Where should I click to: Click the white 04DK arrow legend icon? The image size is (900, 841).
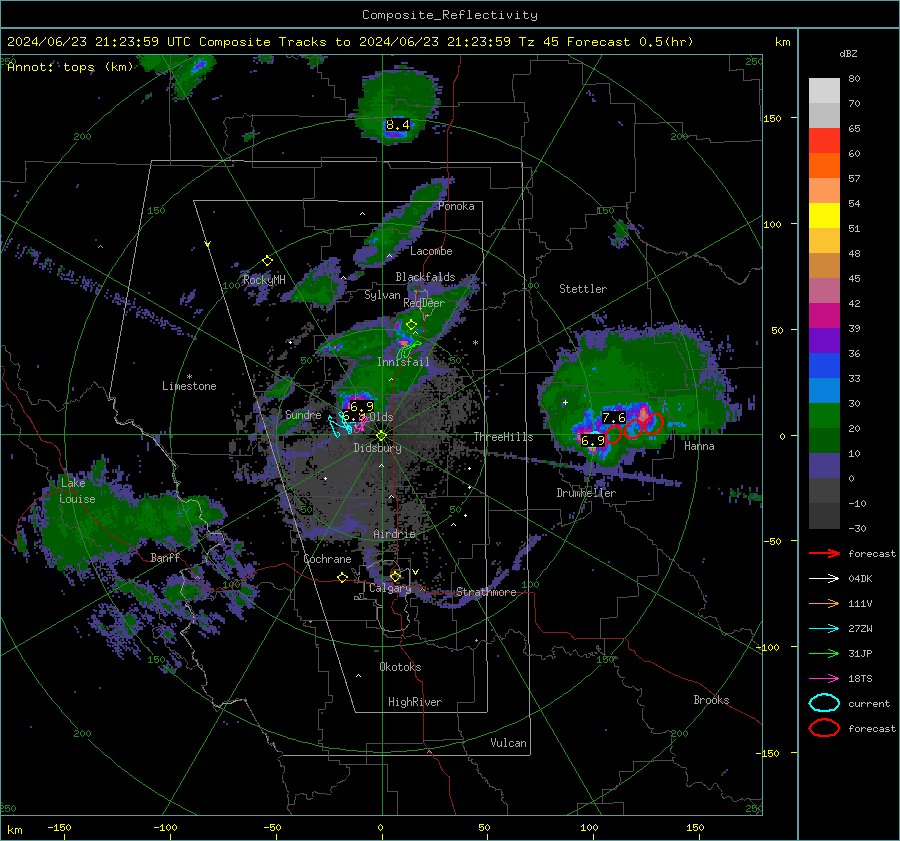click(x=824, y=579)
